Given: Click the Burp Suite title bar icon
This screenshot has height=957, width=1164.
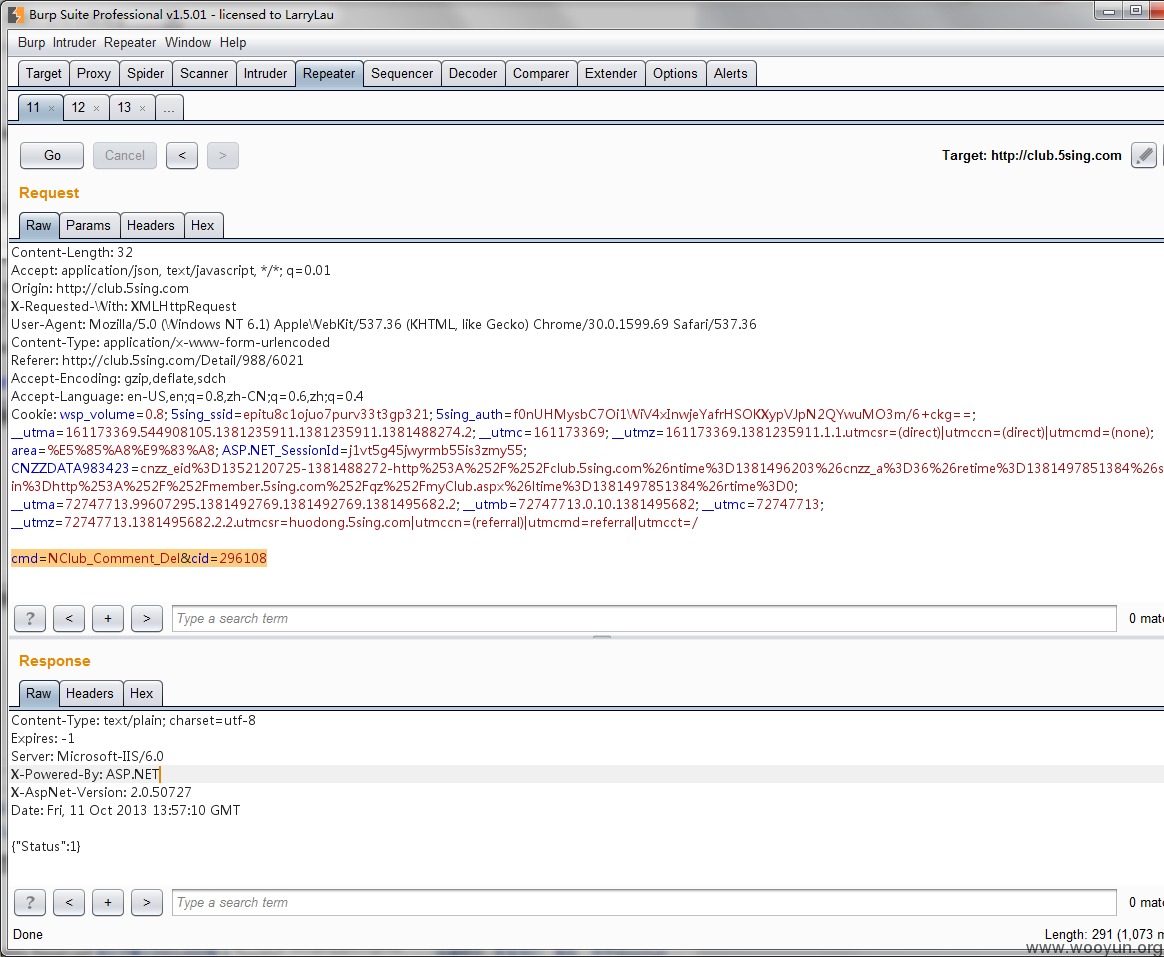Looking at the screenshot, I should [15, 14].
